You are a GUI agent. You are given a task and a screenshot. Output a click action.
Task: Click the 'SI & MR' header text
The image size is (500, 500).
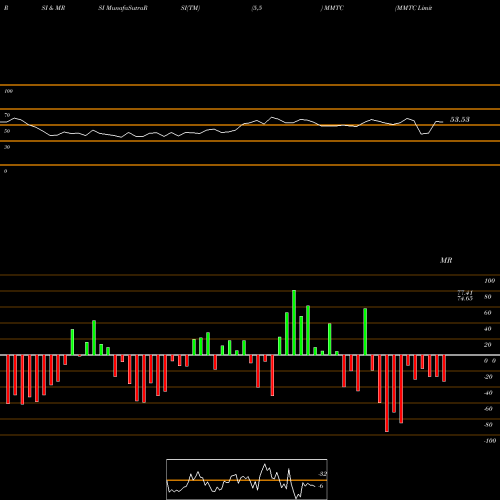tap(53, 8)
